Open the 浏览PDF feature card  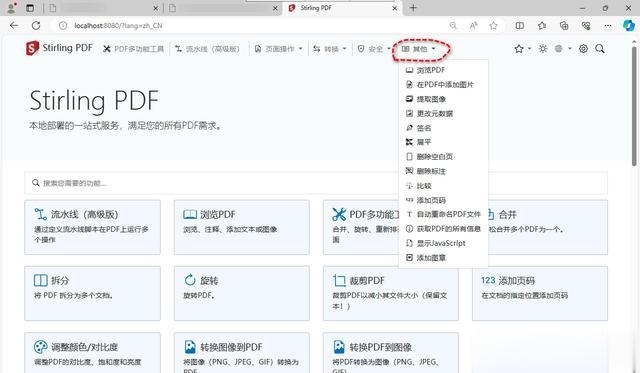click(x=242, y=227)
